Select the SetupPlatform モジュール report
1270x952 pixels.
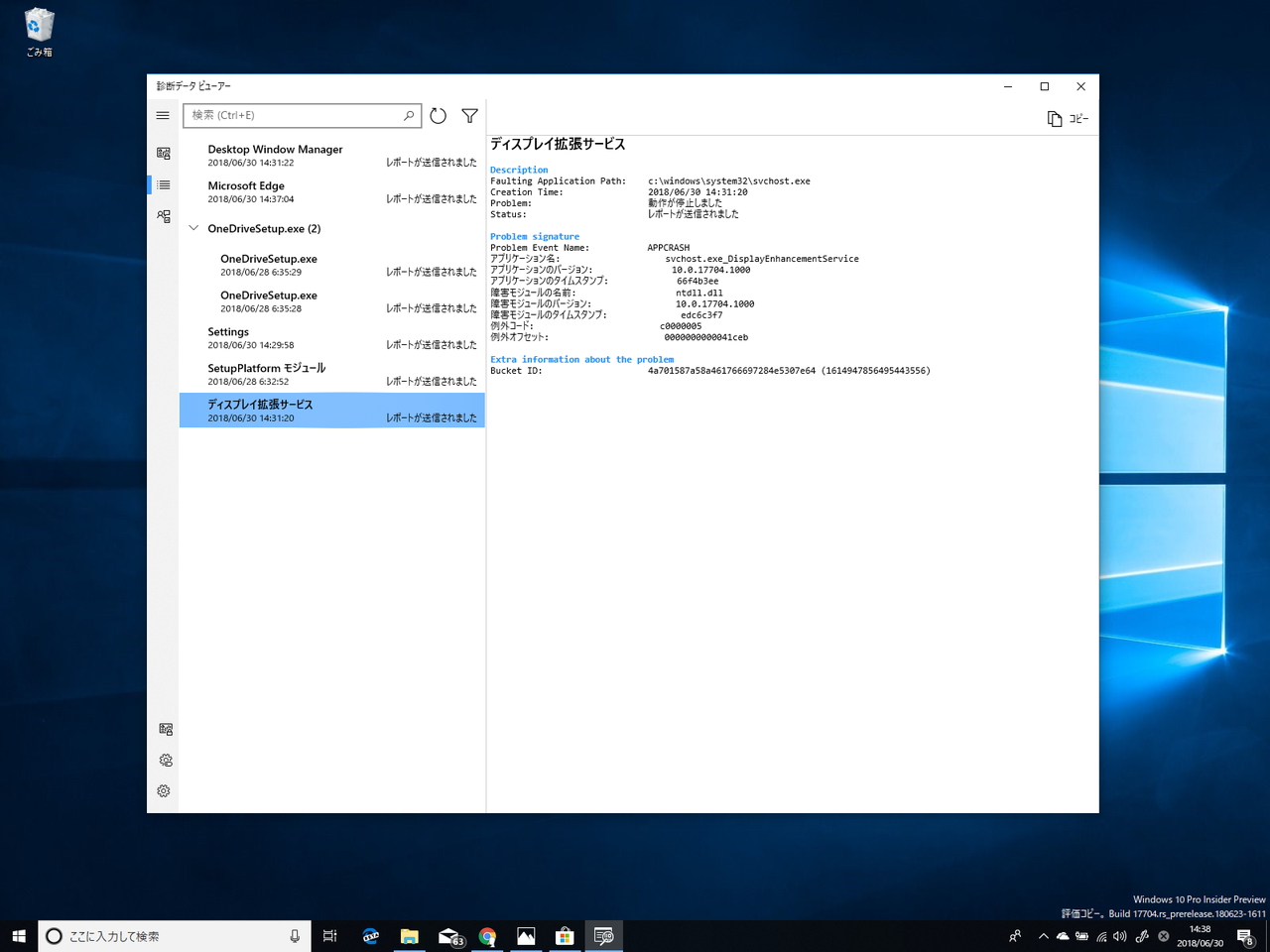331,374
